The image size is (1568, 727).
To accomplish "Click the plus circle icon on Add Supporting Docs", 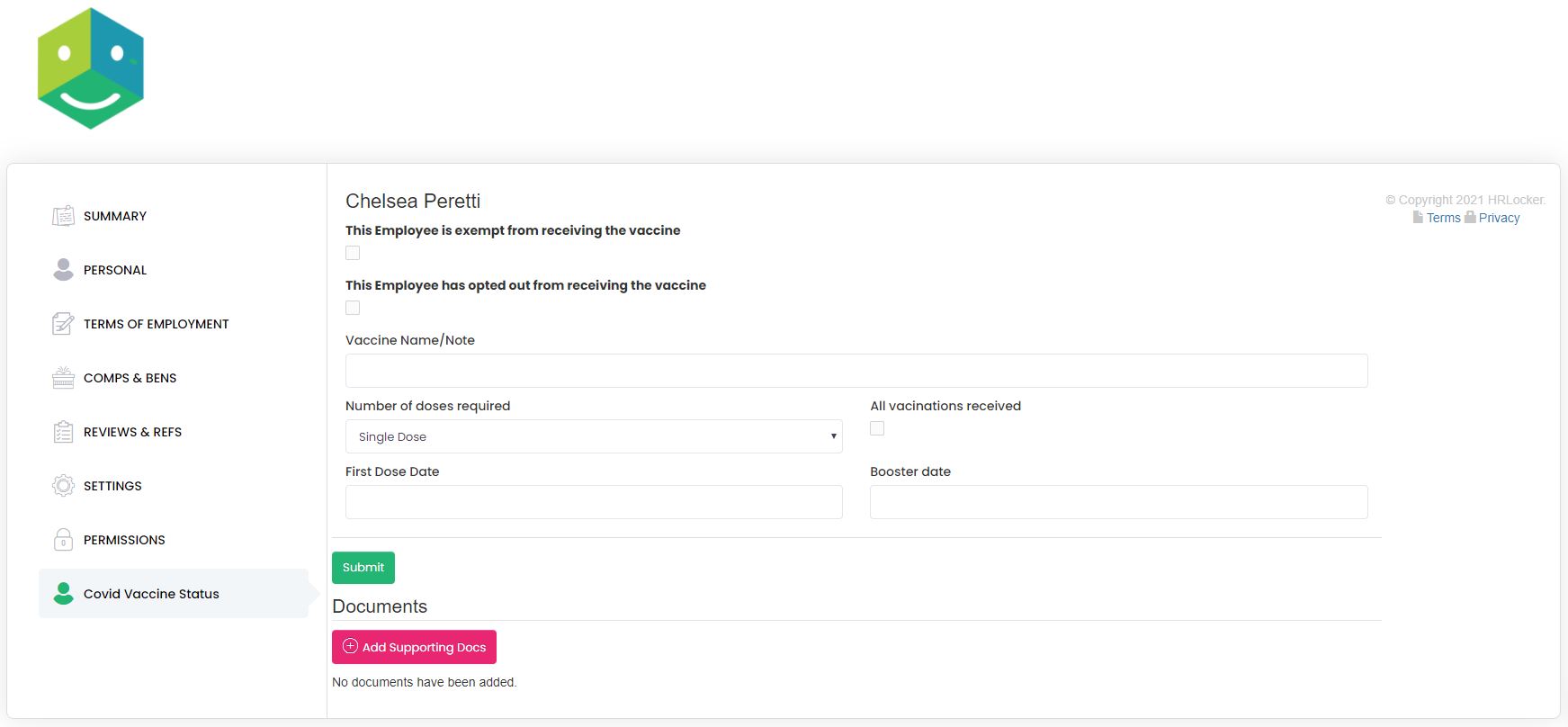I will point(351,646).
